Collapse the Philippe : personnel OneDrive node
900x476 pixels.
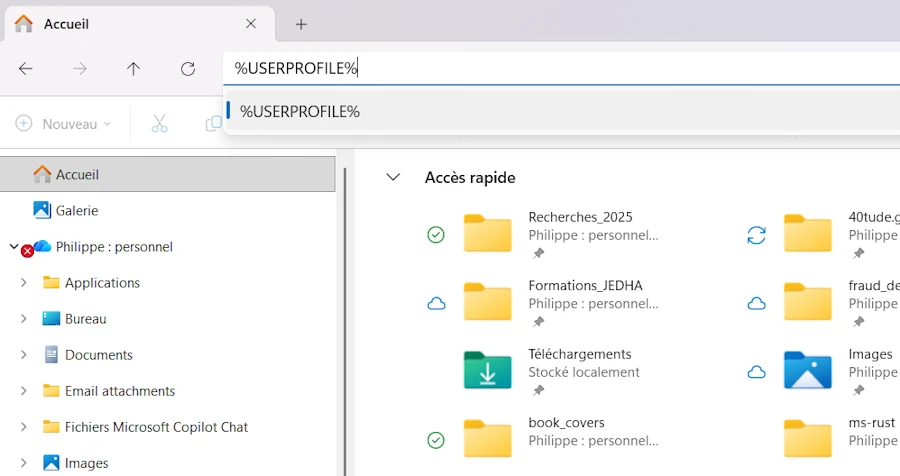pos(14,246)
